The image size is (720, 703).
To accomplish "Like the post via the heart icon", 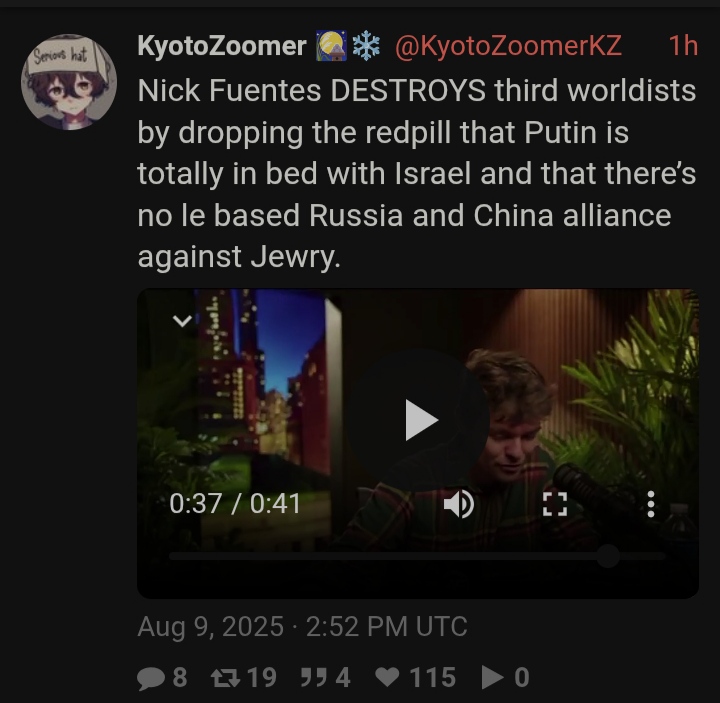I will 387,678.
